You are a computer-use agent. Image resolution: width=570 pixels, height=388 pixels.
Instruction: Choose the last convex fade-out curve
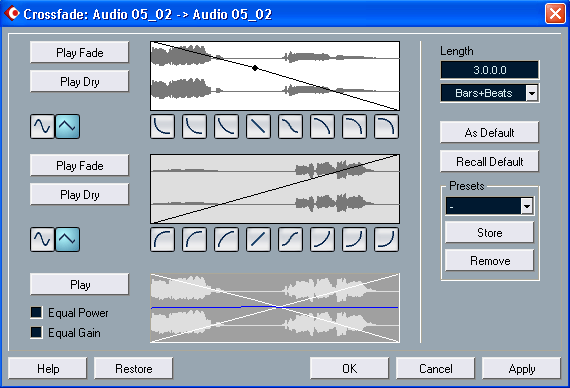click(x=386, y=127)
